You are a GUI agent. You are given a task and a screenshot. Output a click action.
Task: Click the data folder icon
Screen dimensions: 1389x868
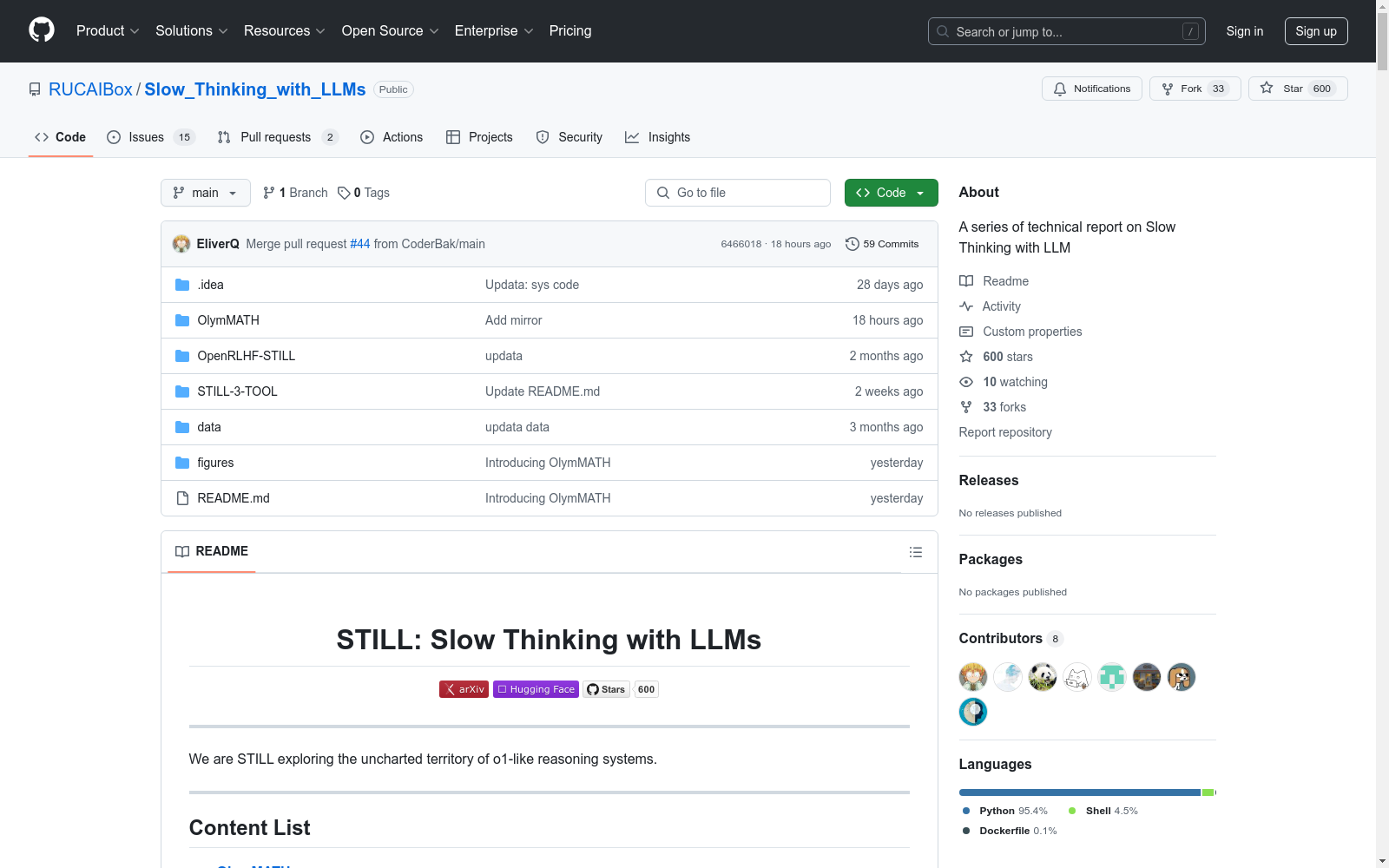182,427
